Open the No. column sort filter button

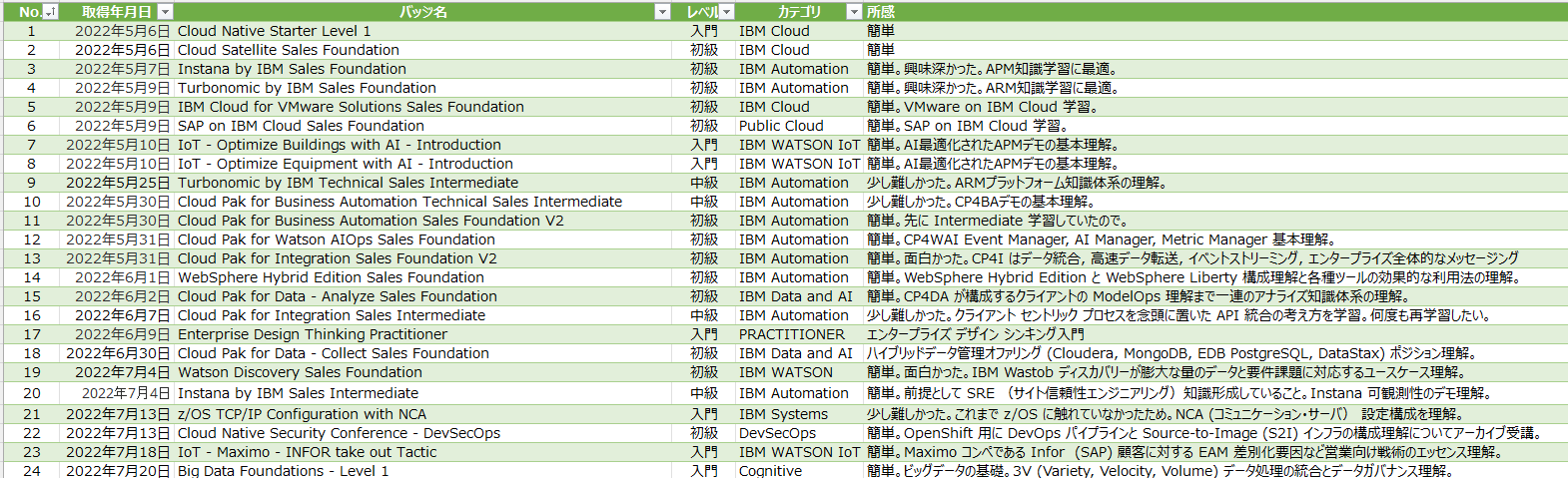(51, 12)
